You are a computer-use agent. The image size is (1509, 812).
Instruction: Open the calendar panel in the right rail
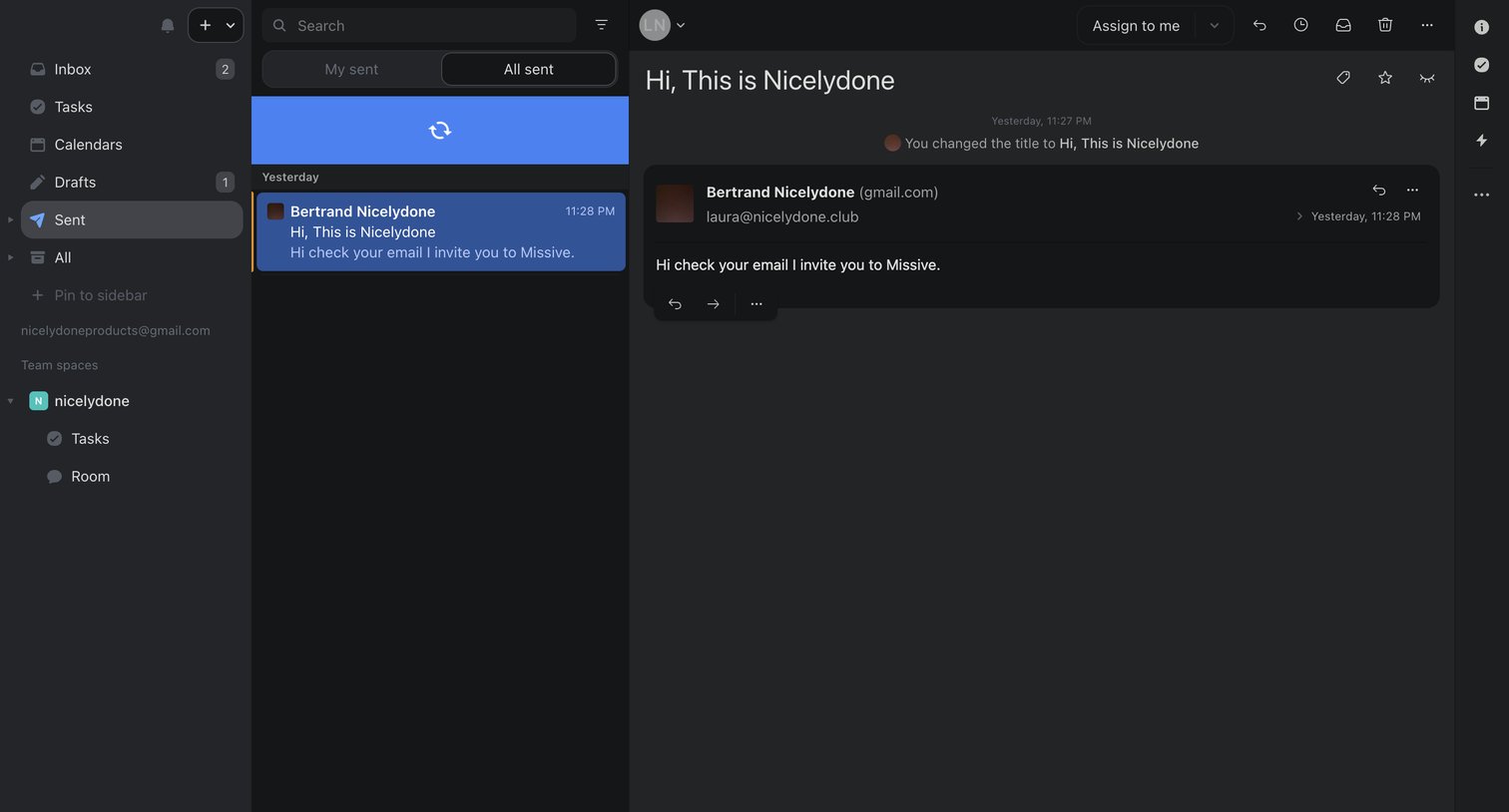(1482, 103)
